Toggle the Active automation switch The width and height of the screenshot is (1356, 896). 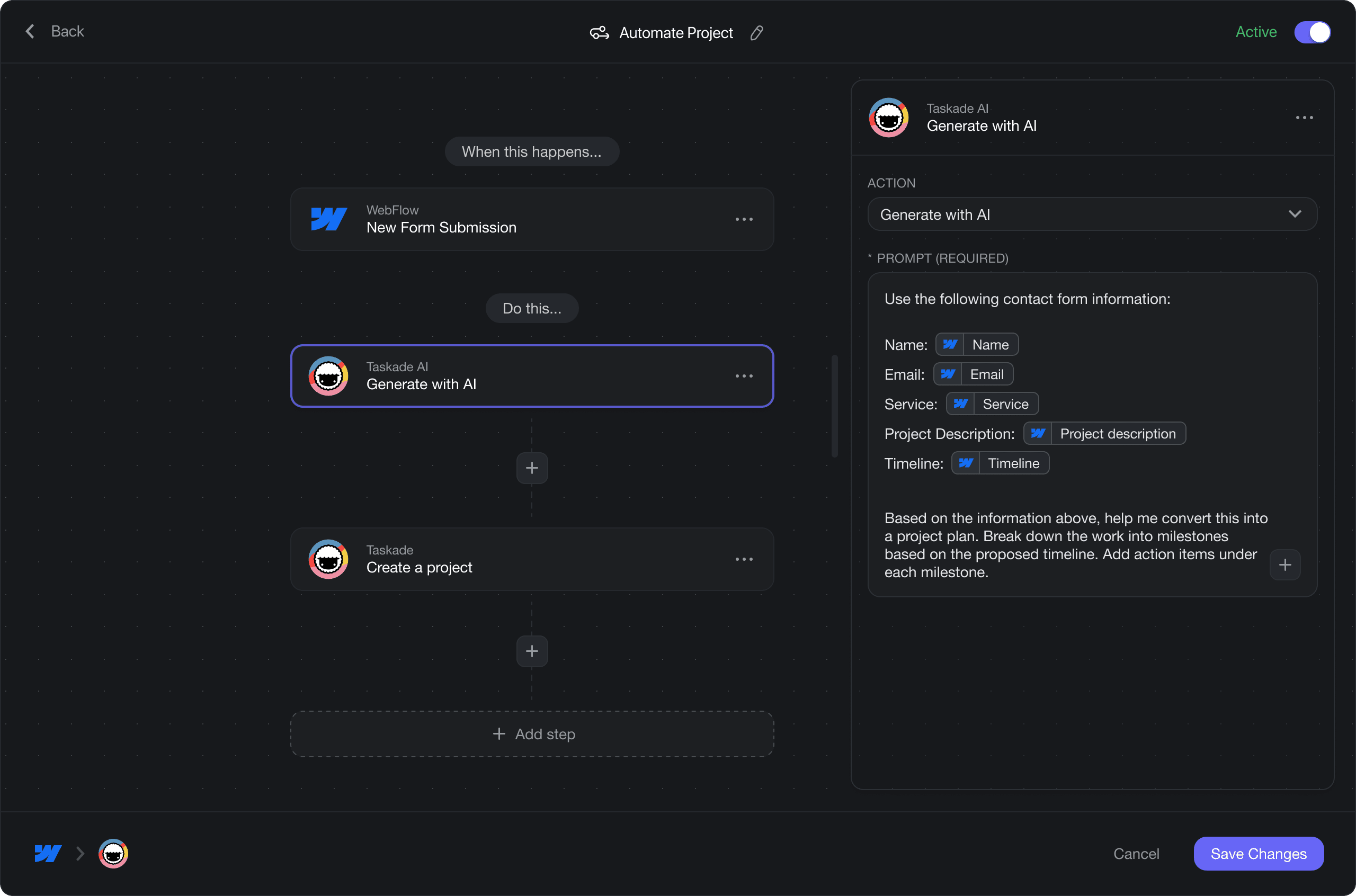(x=1312, y=32)
